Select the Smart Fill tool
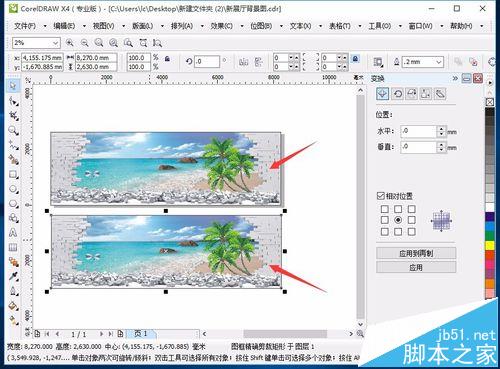 13,160
